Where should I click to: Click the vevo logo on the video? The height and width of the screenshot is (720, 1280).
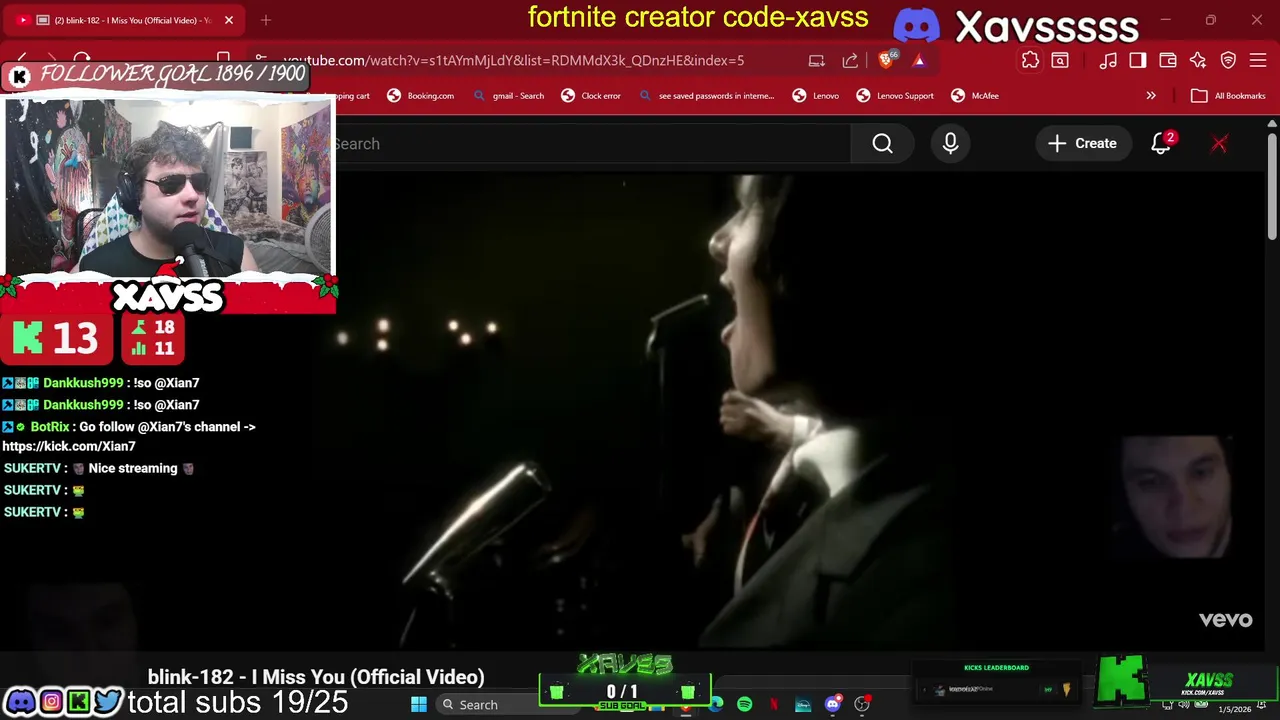1225,620
